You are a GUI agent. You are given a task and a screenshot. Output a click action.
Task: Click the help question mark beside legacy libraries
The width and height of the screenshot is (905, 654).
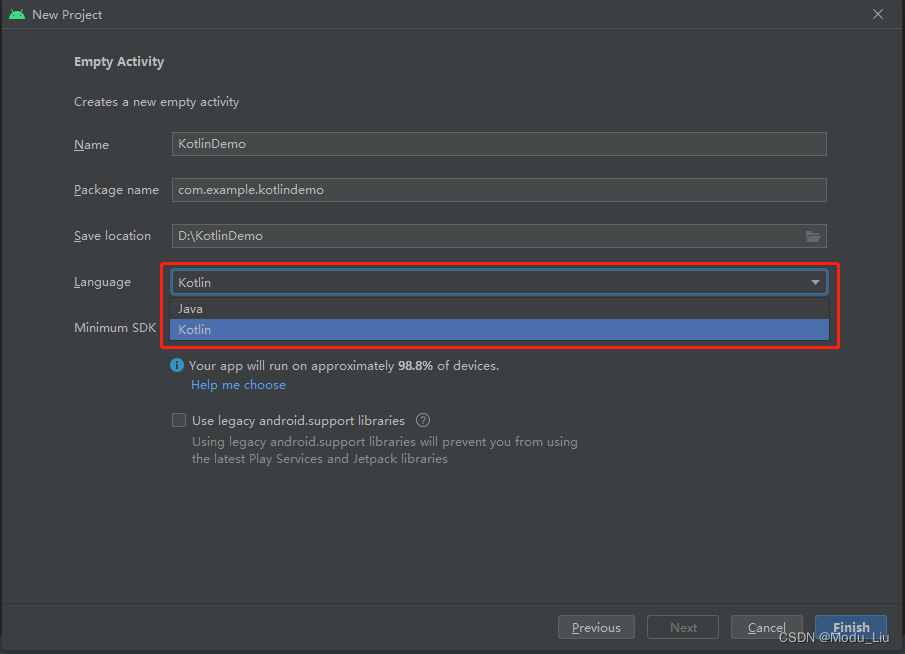pos(423,420)
